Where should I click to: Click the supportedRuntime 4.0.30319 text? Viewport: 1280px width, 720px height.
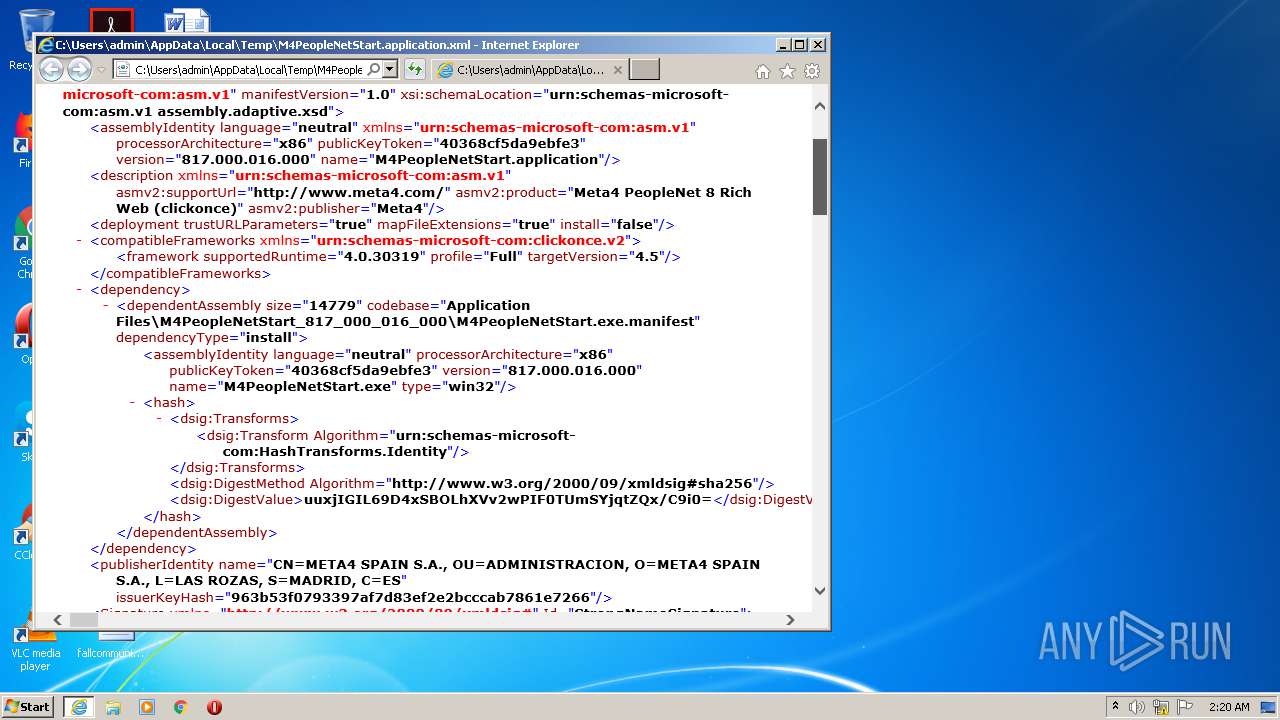click(378, 257)
